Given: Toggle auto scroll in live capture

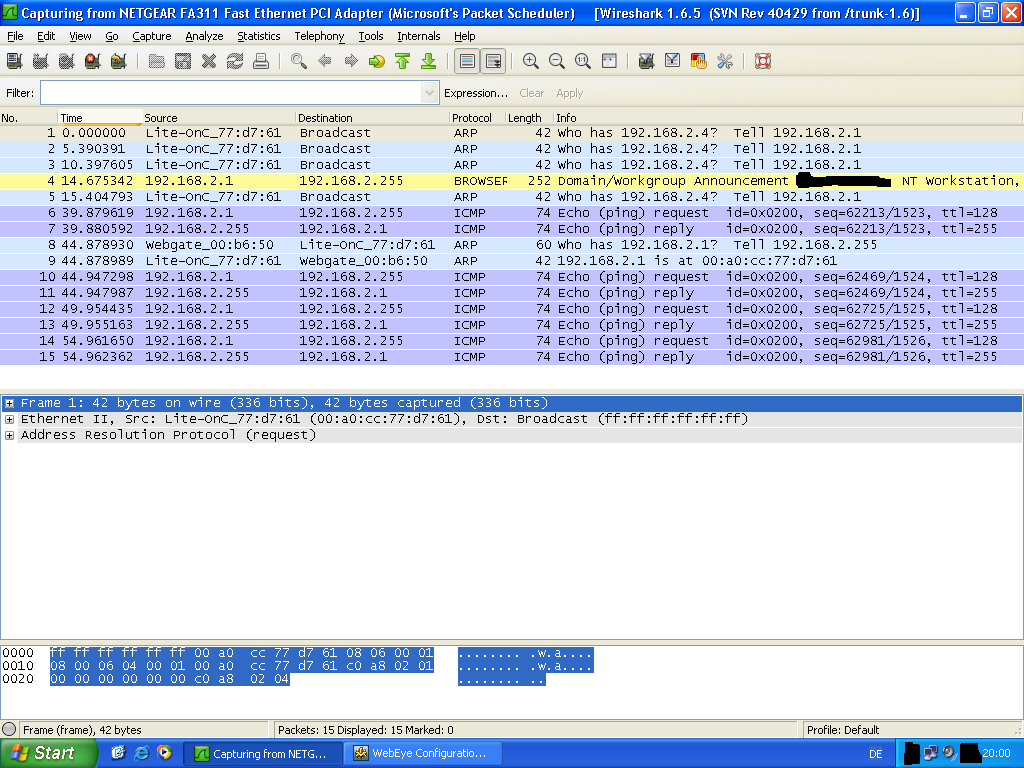Looking at the screenshot, I should [x=494, y=61].
